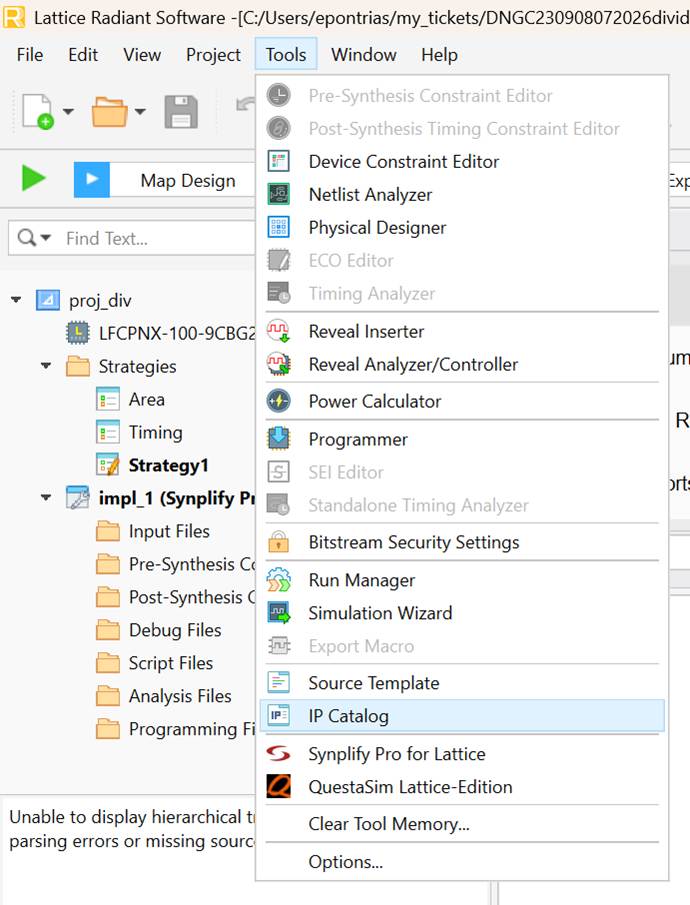This screenshot has height=905, width=690.
Task: Collapse the proj_div tree node
Action: click(x=16, y=300)
